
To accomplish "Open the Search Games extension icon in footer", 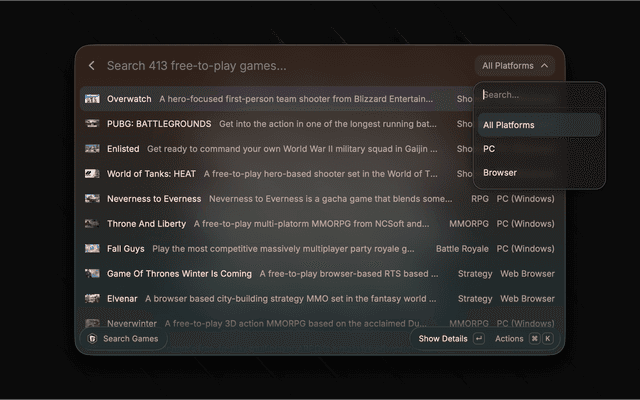I will (x=93, y=338).
